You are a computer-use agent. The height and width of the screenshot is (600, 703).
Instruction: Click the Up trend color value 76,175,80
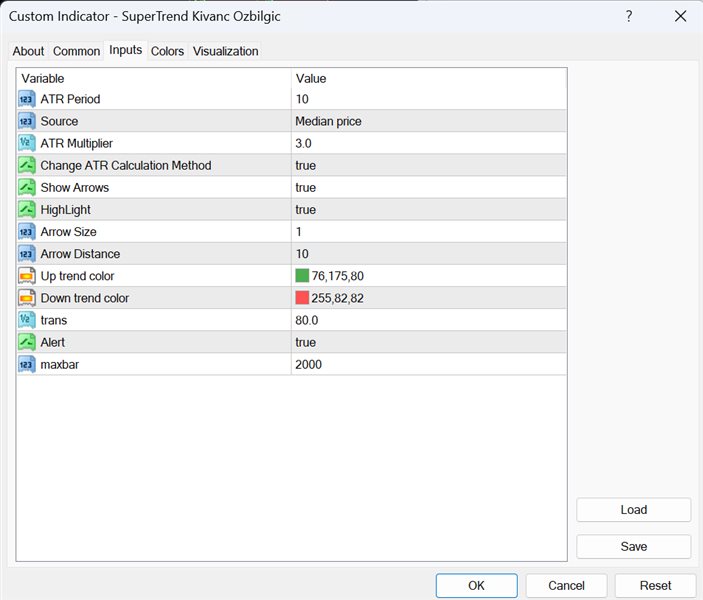(338, 276)
